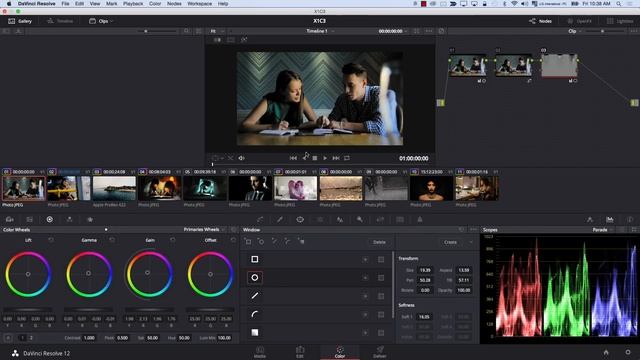Open the Nodes menu
Image resolution: width=640 pixels, height=360 pixels.
click(x=174, y=4)
